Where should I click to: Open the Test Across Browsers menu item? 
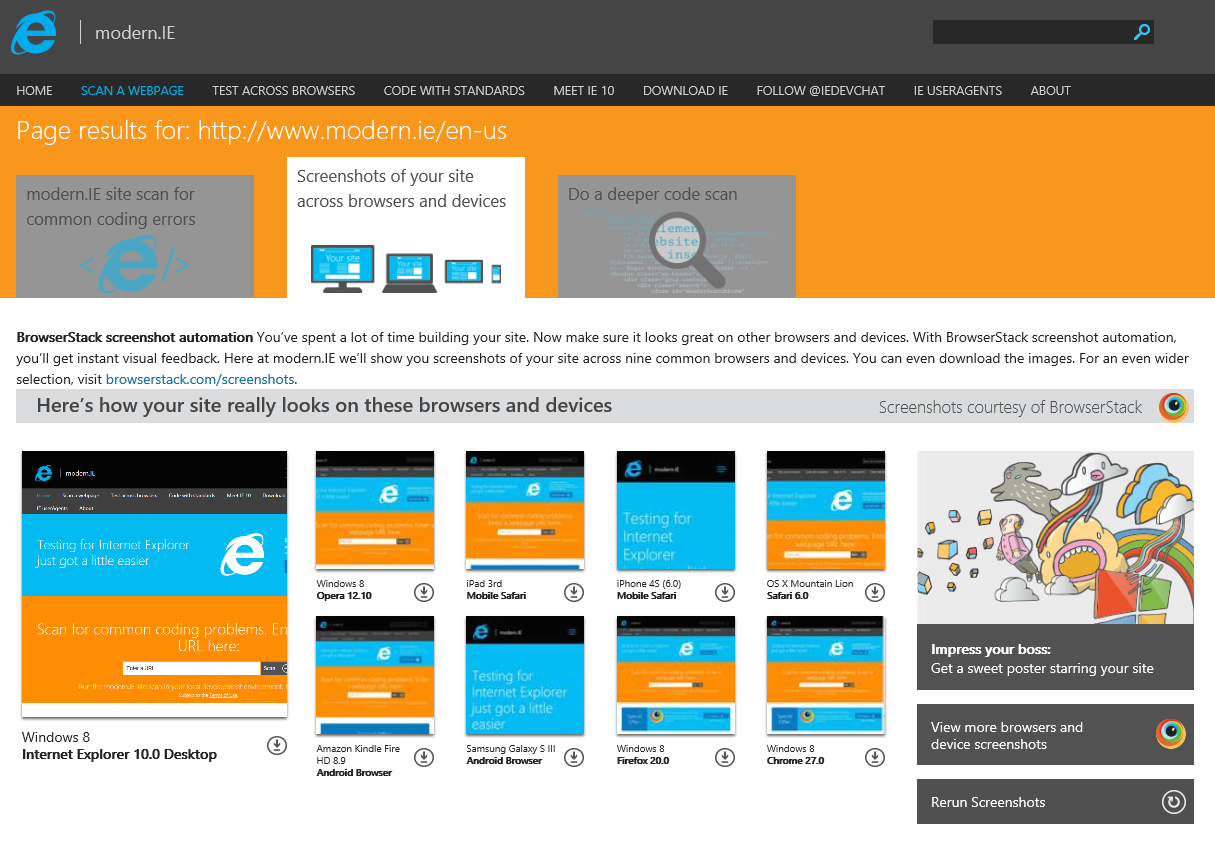click(283, 90)
